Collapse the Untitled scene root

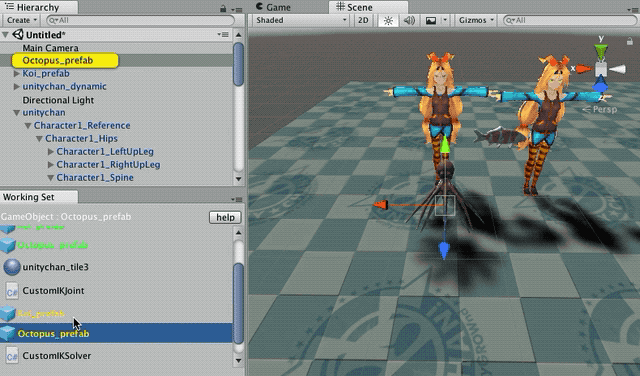click(5, 35)
